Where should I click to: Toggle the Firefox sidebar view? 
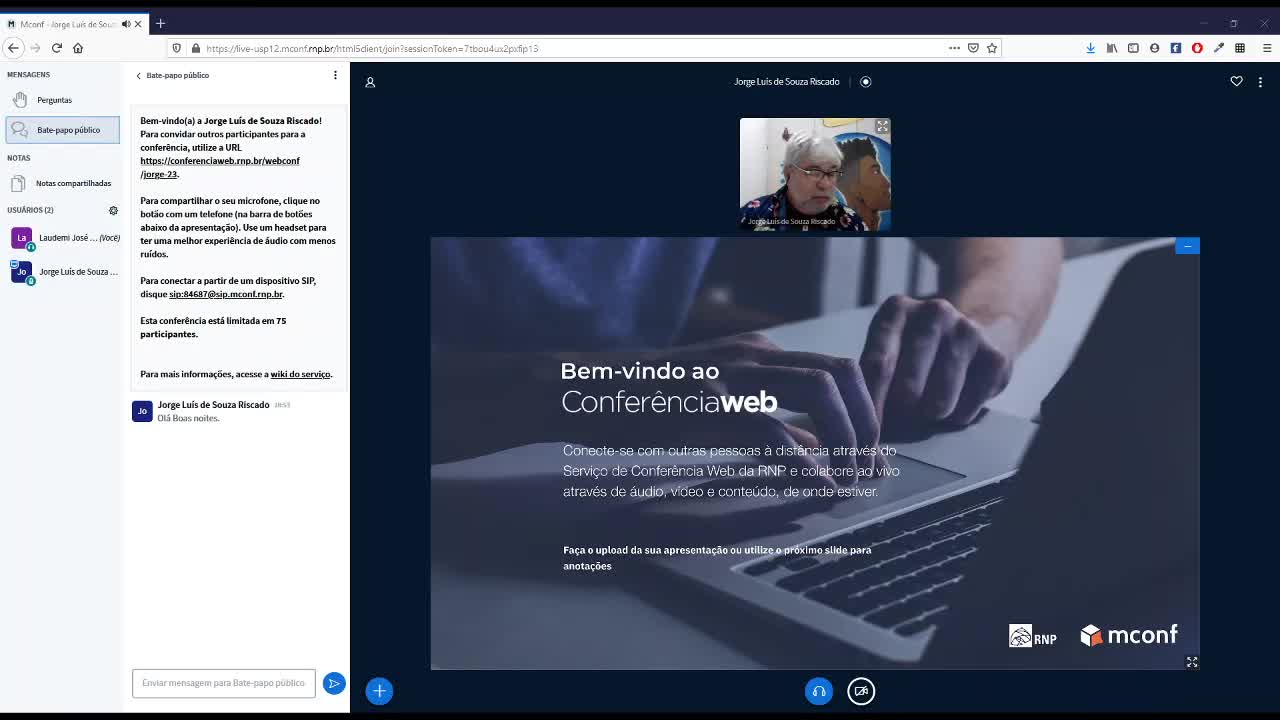click(x=1133, y=48)
